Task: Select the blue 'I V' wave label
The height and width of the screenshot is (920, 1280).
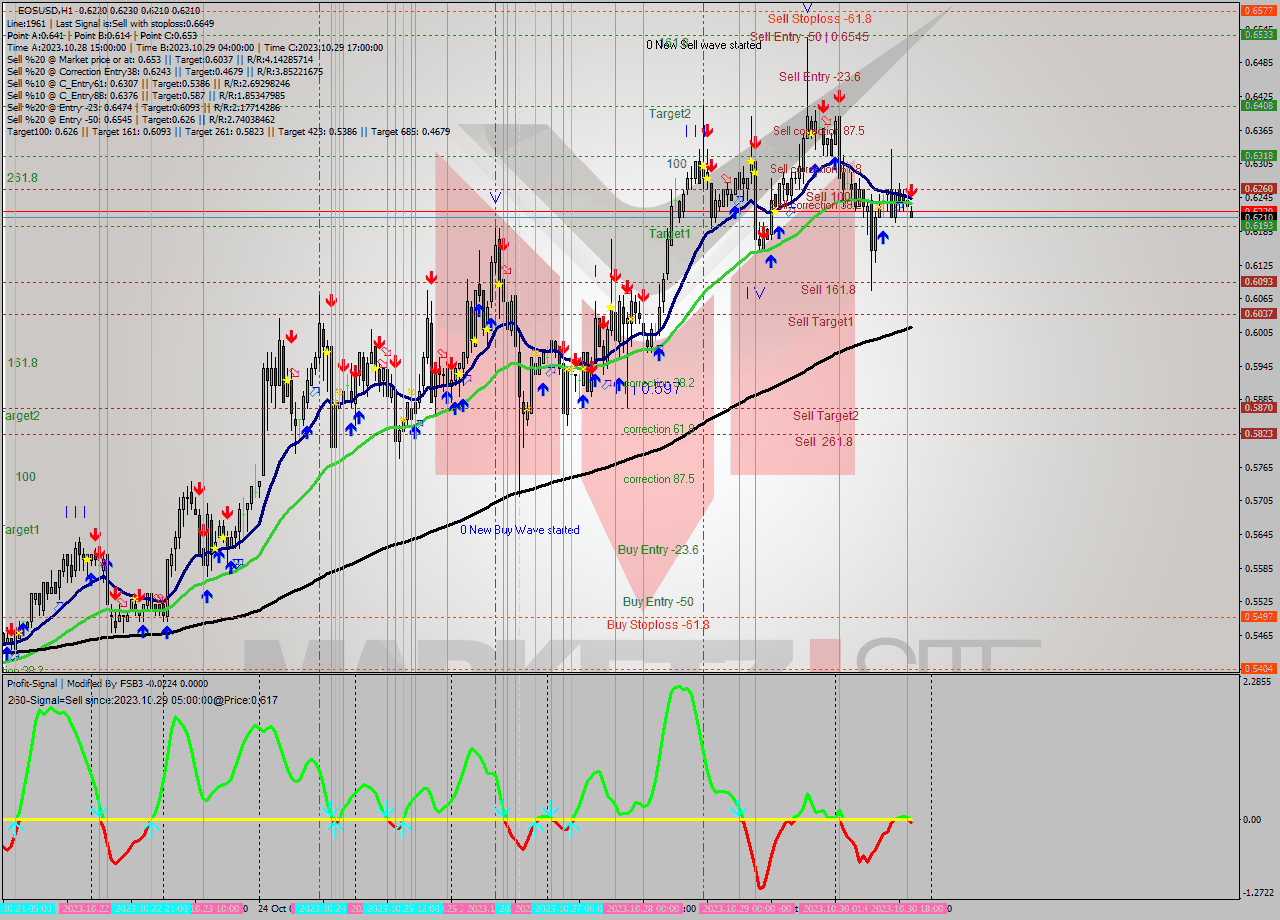Action: pyautogui.click(x=754, y=293)
